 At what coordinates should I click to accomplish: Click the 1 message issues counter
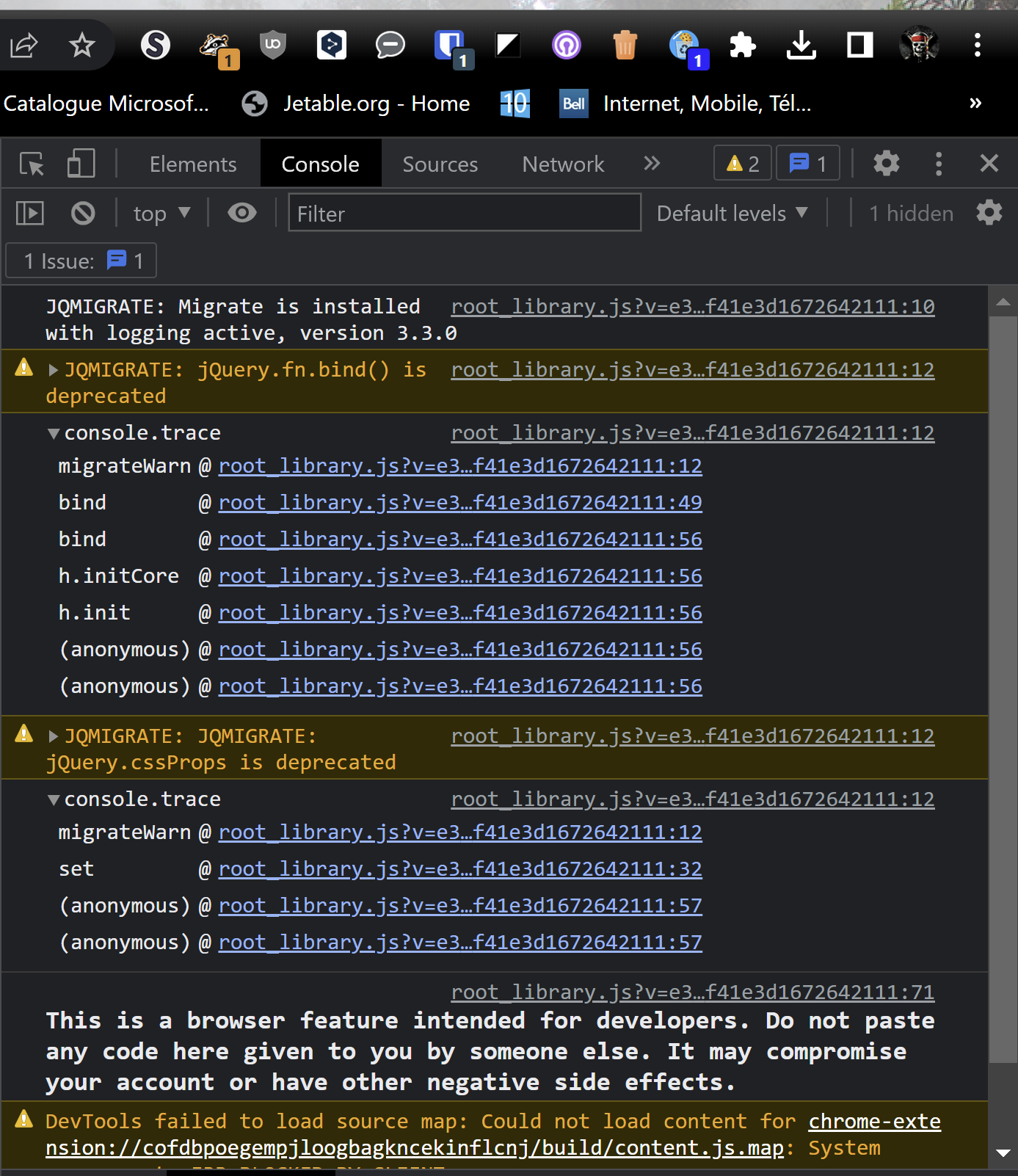(808, 163)
